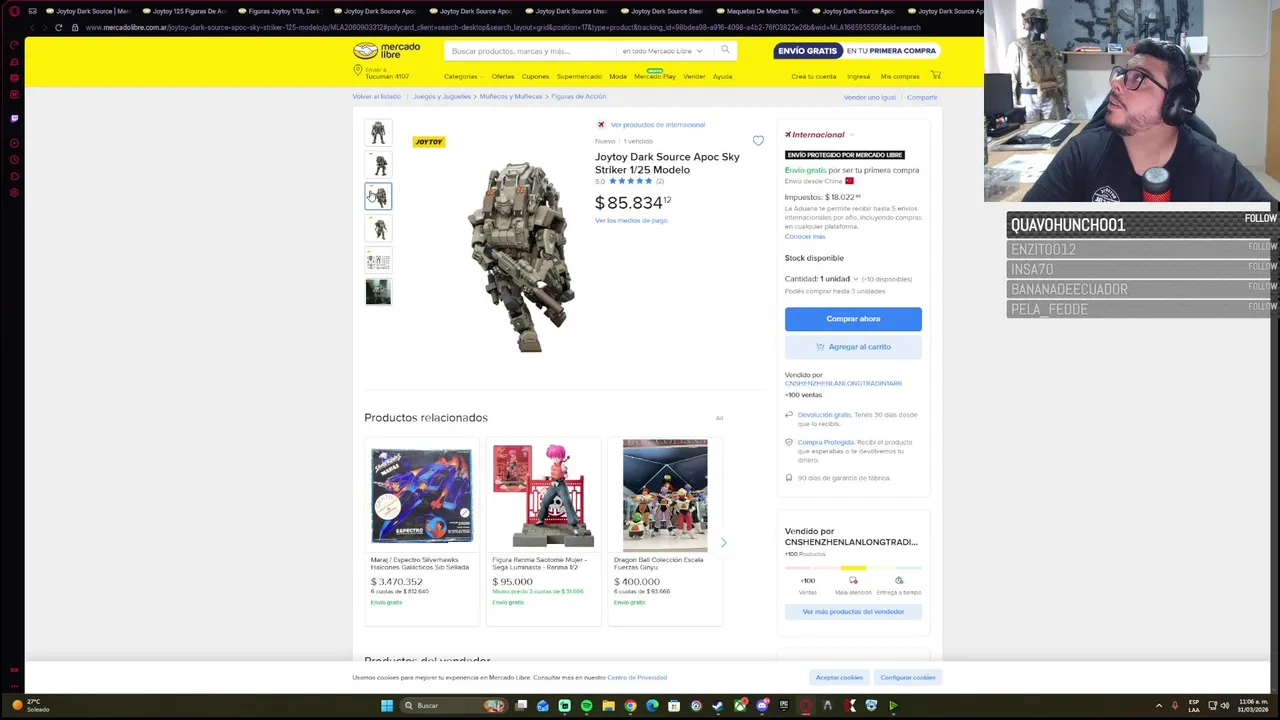Open Xbox app from the taskbar

(740, 705)
